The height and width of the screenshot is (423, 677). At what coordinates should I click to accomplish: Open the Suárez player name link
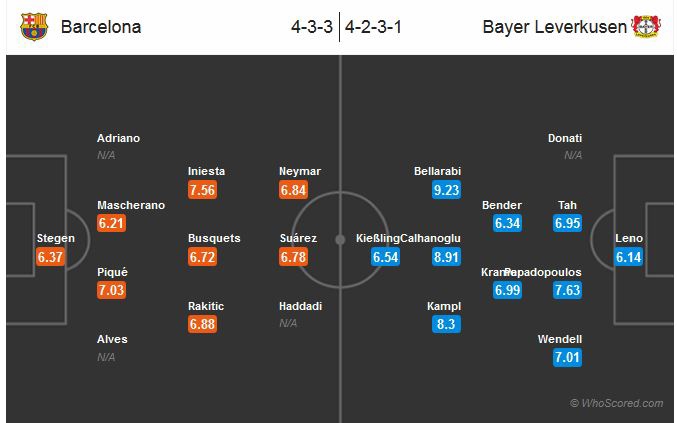(x=300, y=238)
